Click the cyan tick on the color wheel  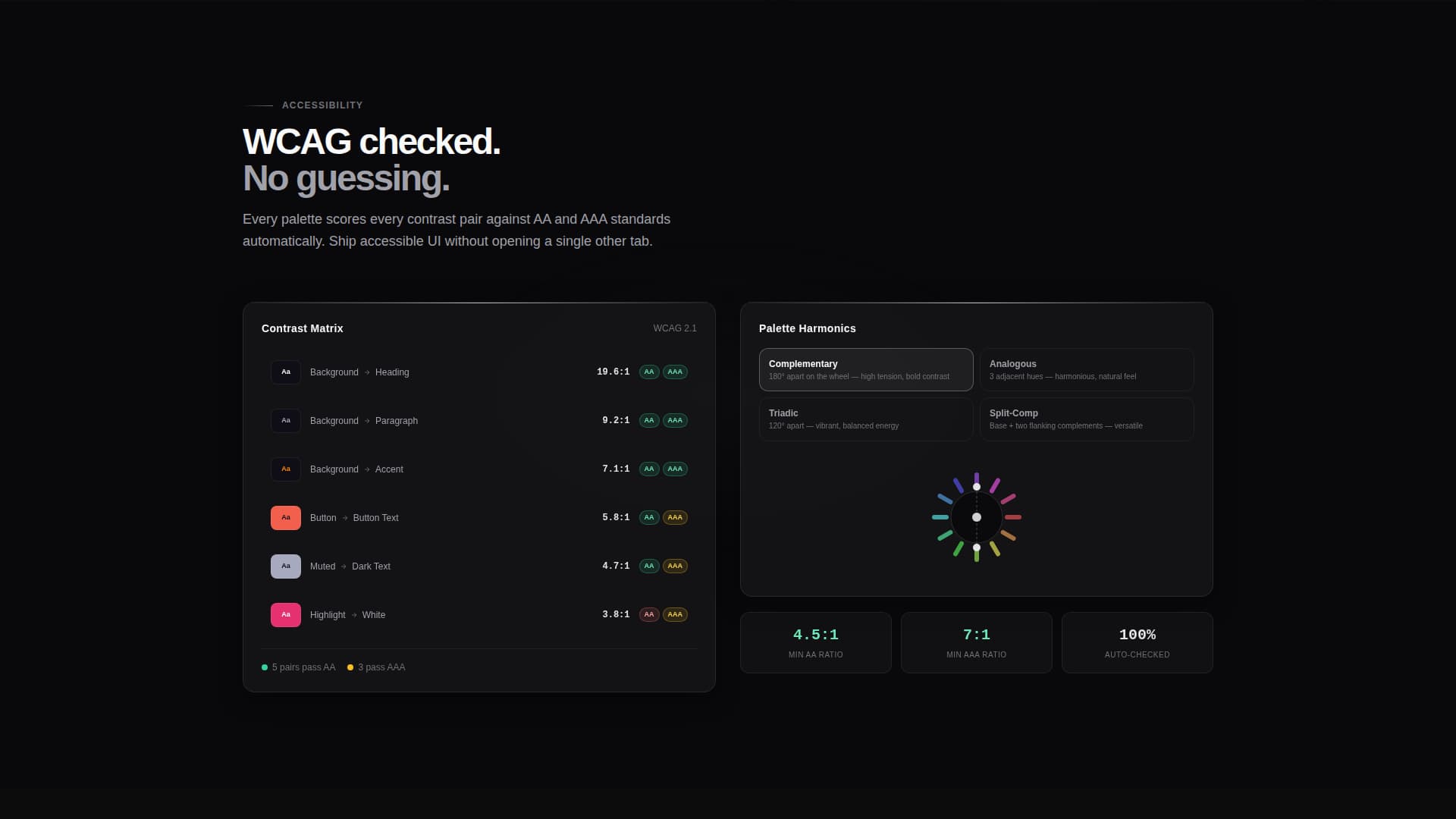tap(940, 517)
